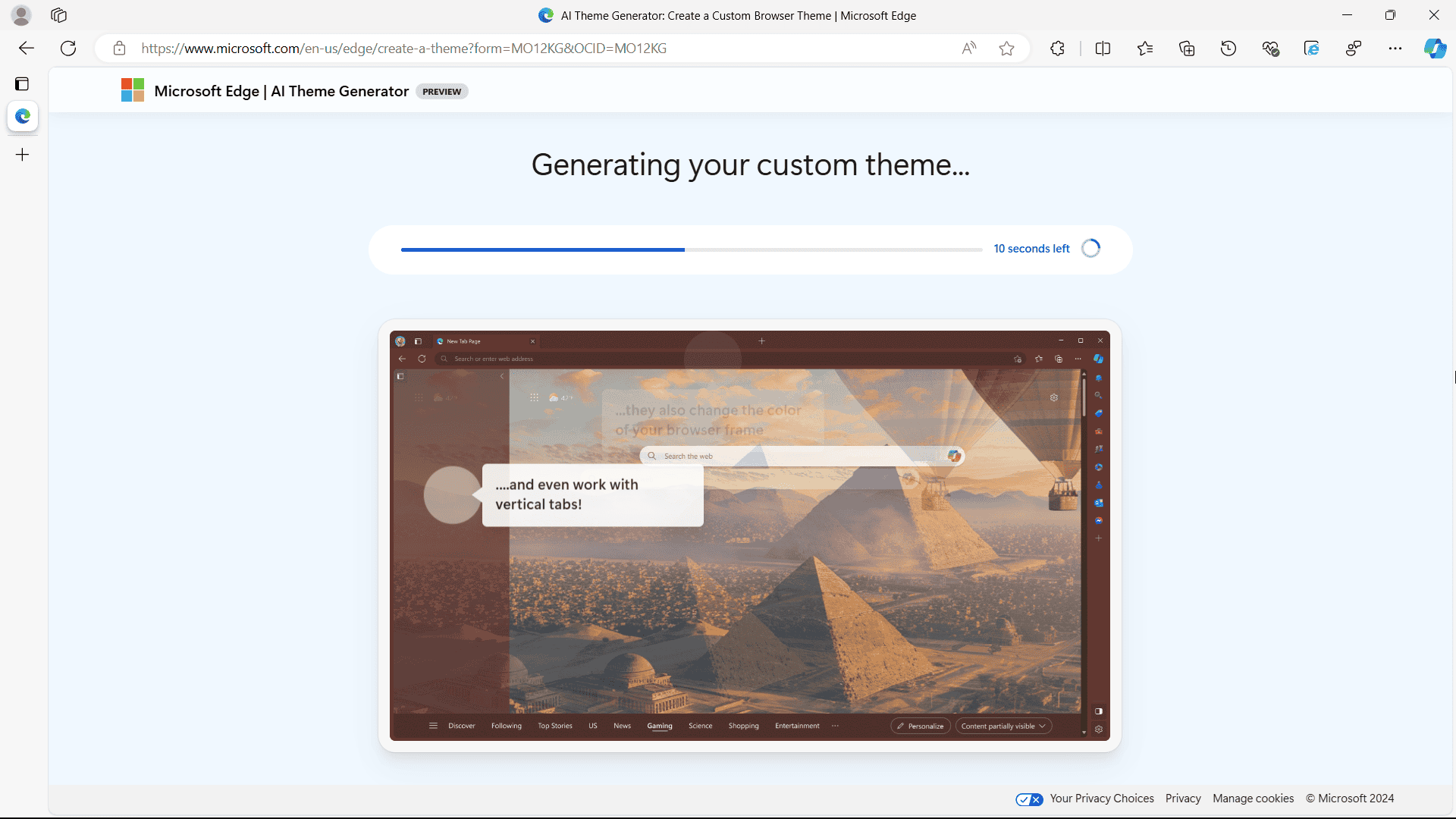Toggle the Your Privacy Choices opt-out control
This screenshot has width=1456, height=819.
1029,799
